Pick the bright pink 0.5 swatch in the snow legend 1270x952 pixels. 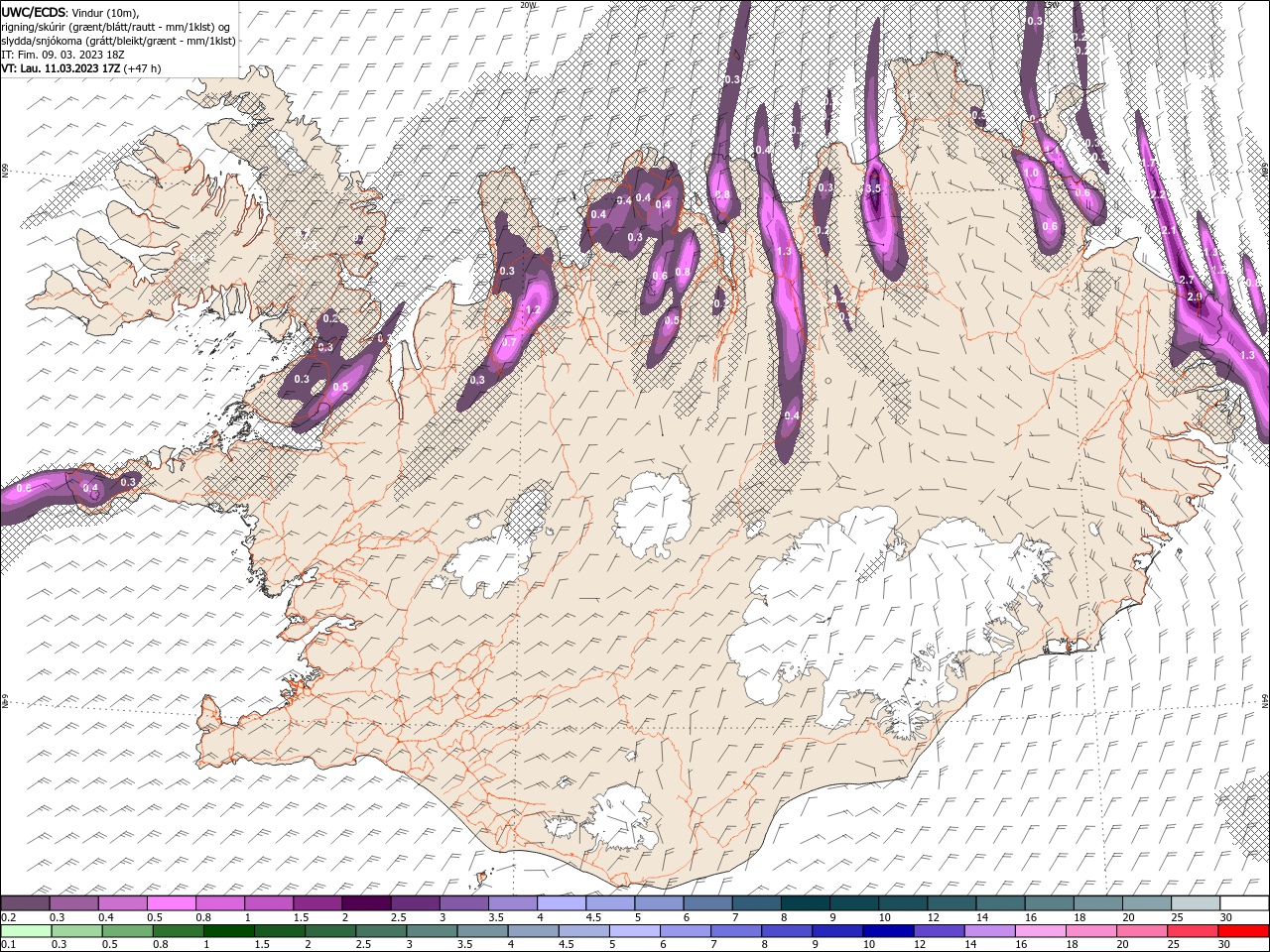171,903
